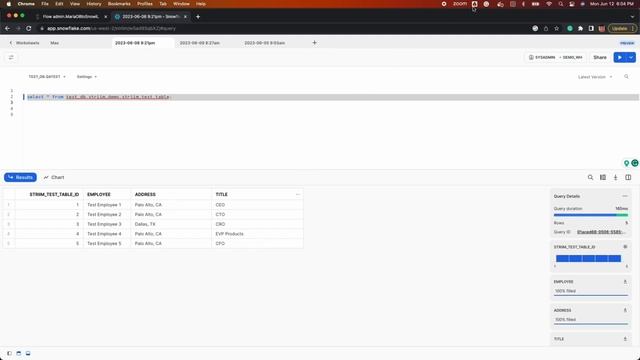The image size is (640, 360).
Task: Sort by the EMPLOYEE column header
Action: point(98,194)
